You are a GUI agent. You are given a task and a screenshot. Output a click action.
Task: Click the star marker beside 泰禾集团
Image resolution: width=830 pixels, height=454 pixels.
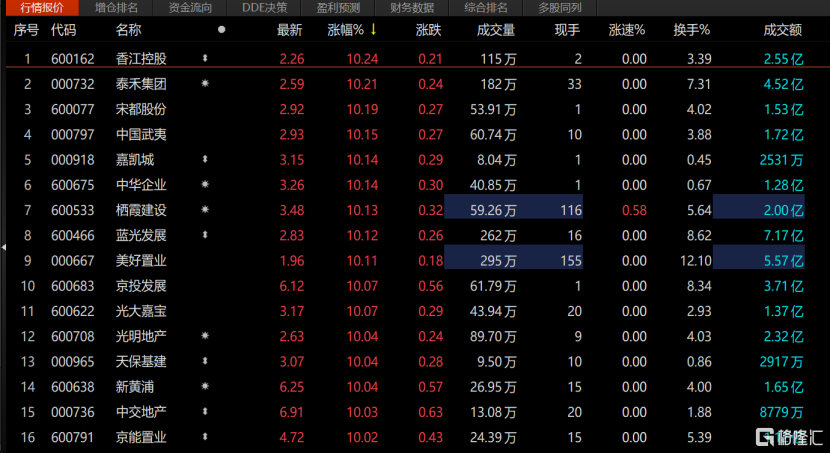(205, 84)
